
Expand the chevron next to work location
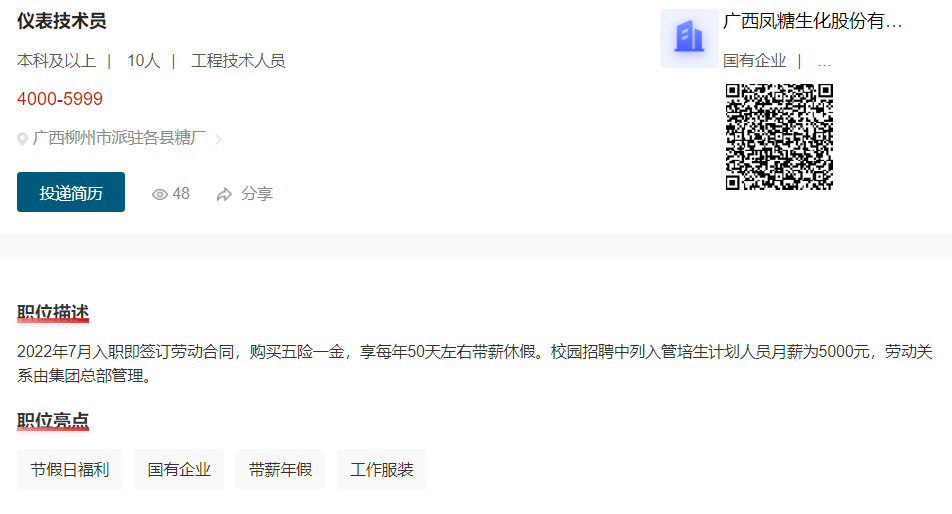[x=219, y=140]
